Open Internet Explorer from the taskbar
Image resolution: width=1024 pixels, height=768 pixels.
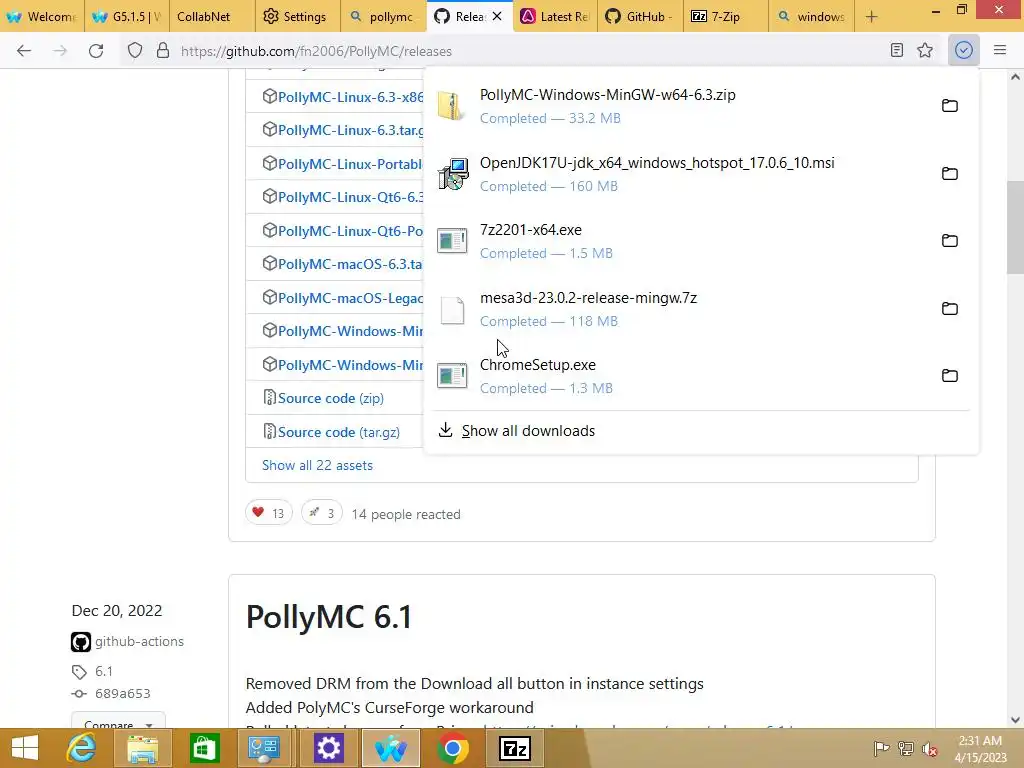coord(82,748)
